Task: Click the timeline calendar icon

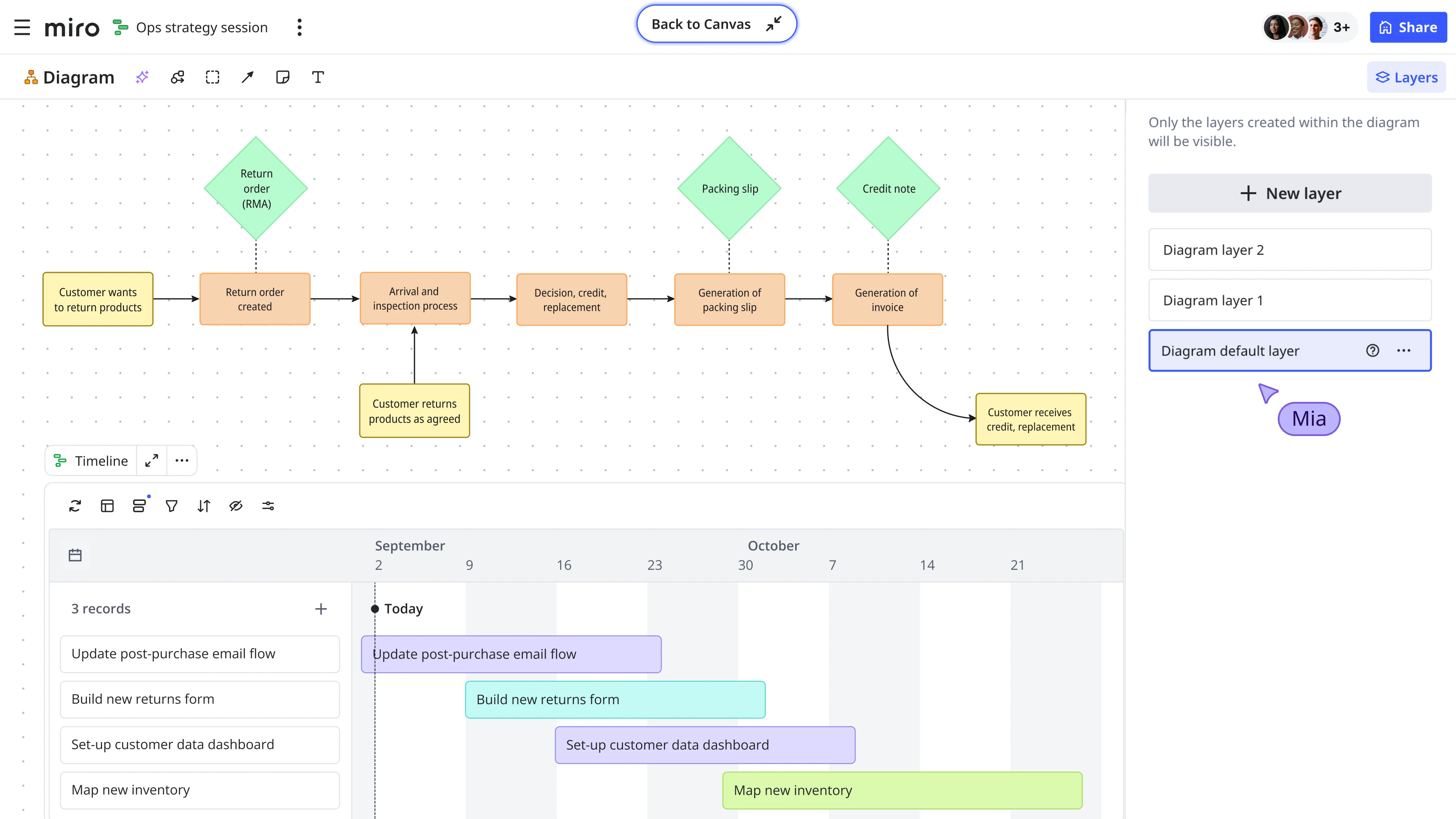Action: coord(75,555)
